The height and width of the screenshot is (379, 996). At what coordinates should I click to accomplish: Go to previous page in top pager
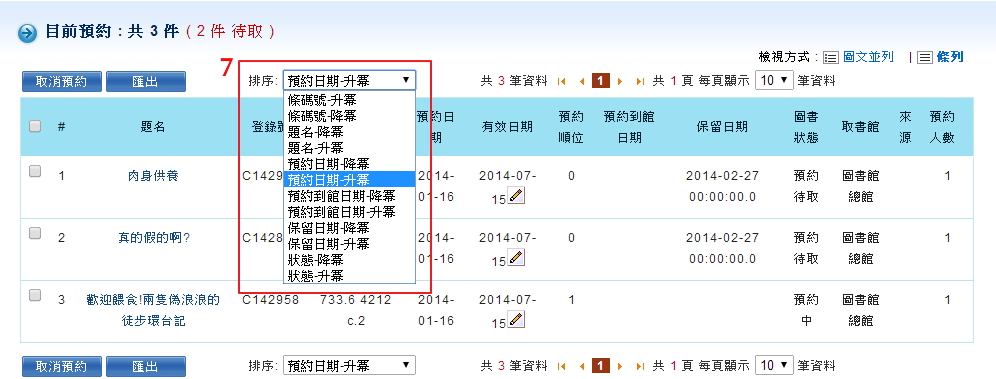[582, 81]
